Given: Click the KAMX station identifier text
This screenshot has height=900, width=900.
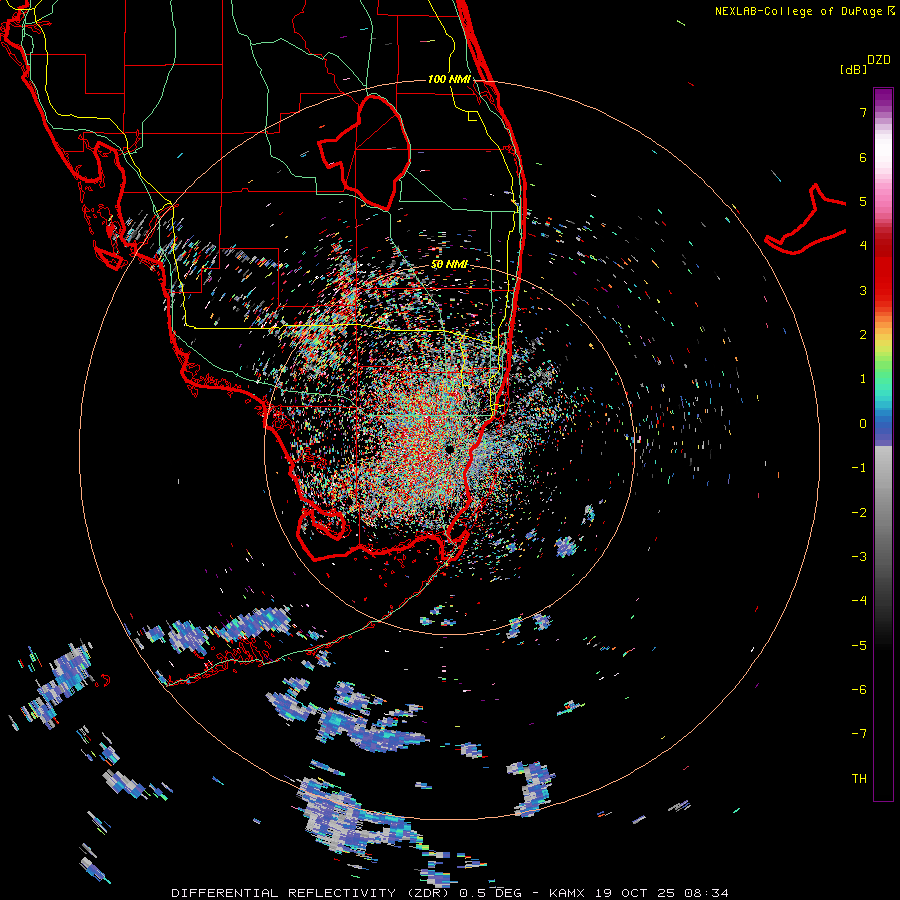Looking at the screenshot, I should tap(567, 893).
